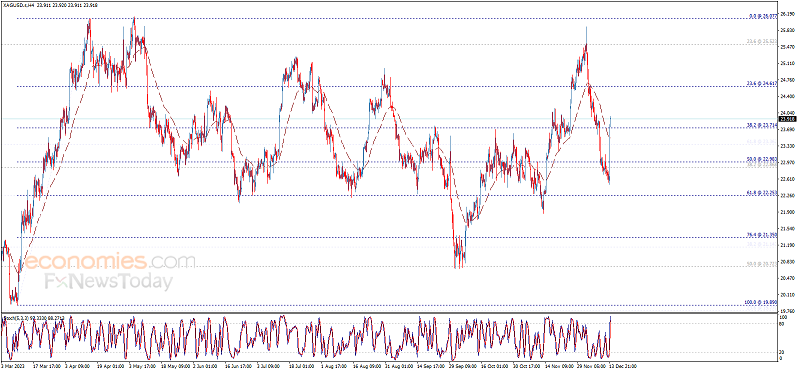The width and height of the screenshot is (798, 372).
Task: Click the 0.0 @ 26.077 Fibonacci label
Action: point(763,16)
